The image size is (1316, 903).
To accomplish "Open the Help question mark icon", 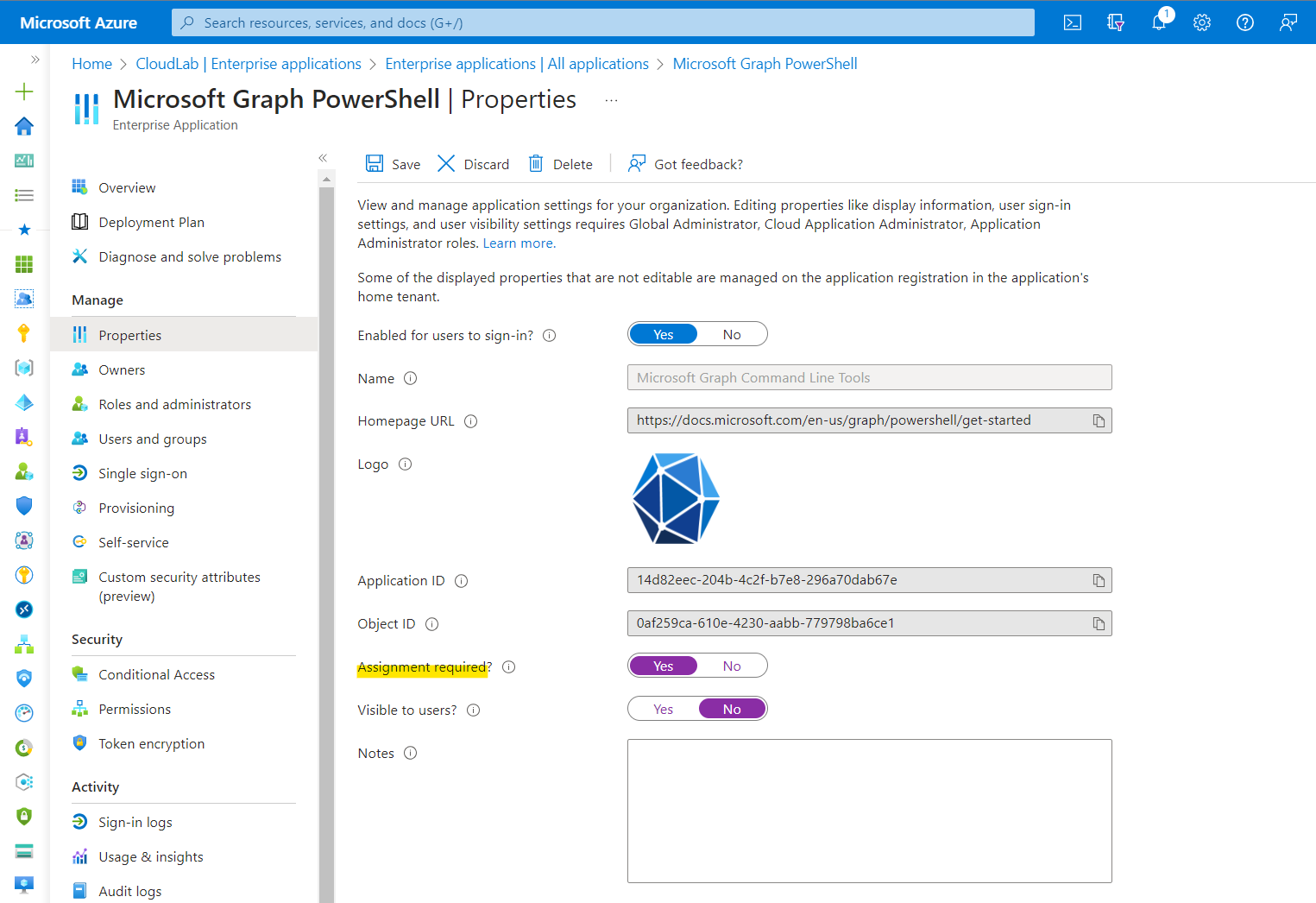I will coord(1245,22).
